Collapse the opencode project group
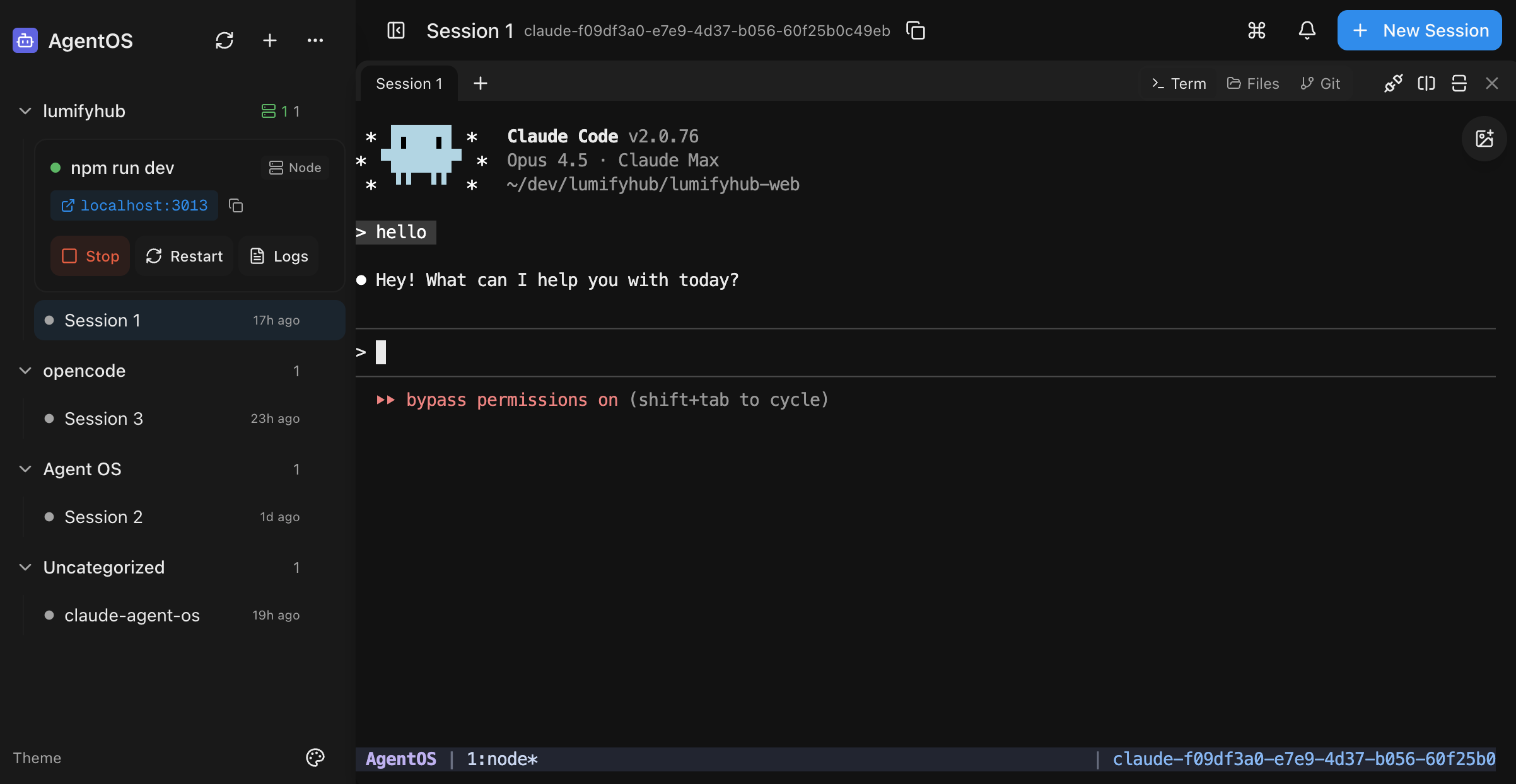This screenshot has width=1516, height=784. pyautogui.click(x=25, y=371)
